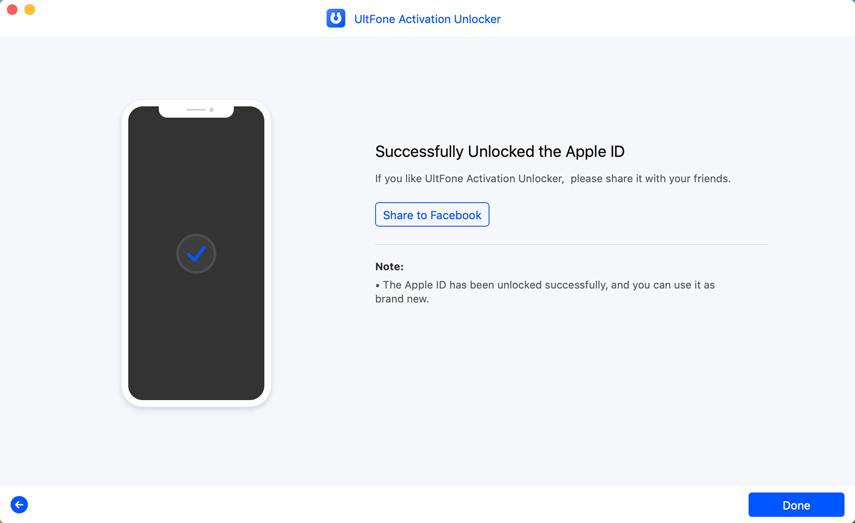Screen dimensions: 855x523
Task: Click the phone's front camera dot
Action: [x=212, y=110]
